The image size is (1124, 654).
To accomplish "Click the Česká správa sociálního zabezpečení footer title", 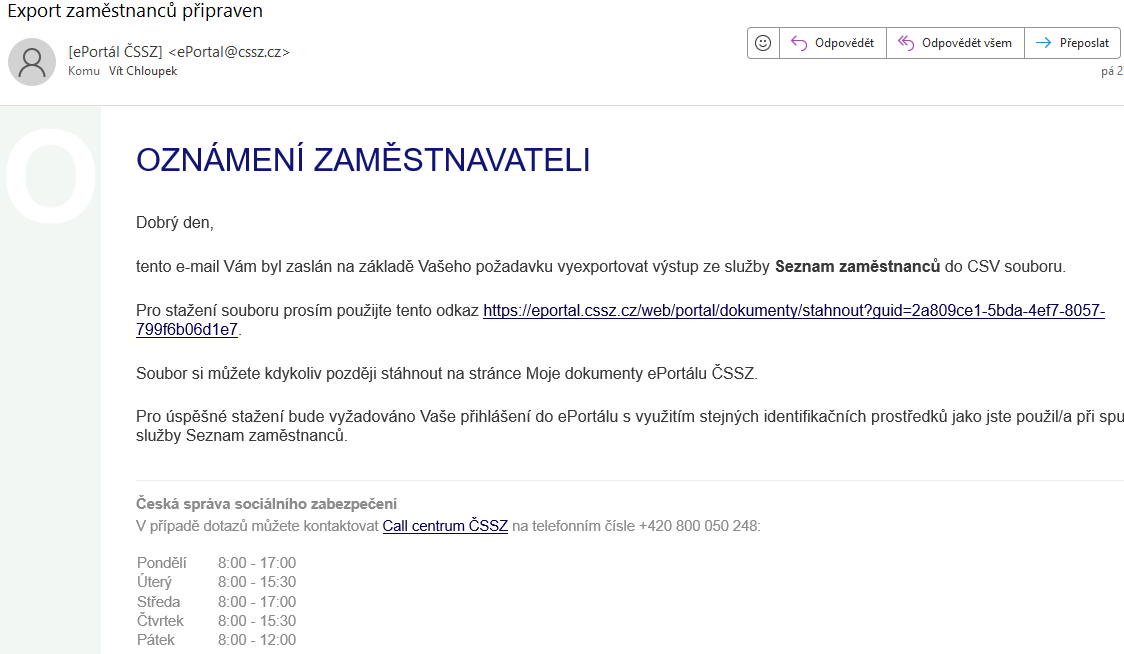I will click(266, 504).
